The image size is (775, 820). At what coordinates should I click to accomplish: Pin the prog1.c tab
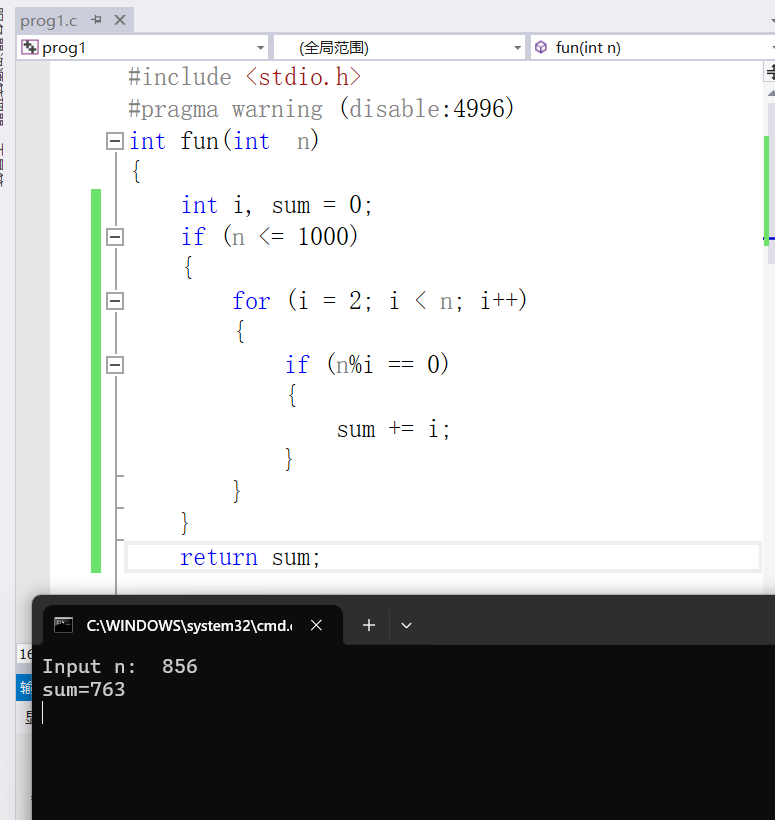point(96,20)
